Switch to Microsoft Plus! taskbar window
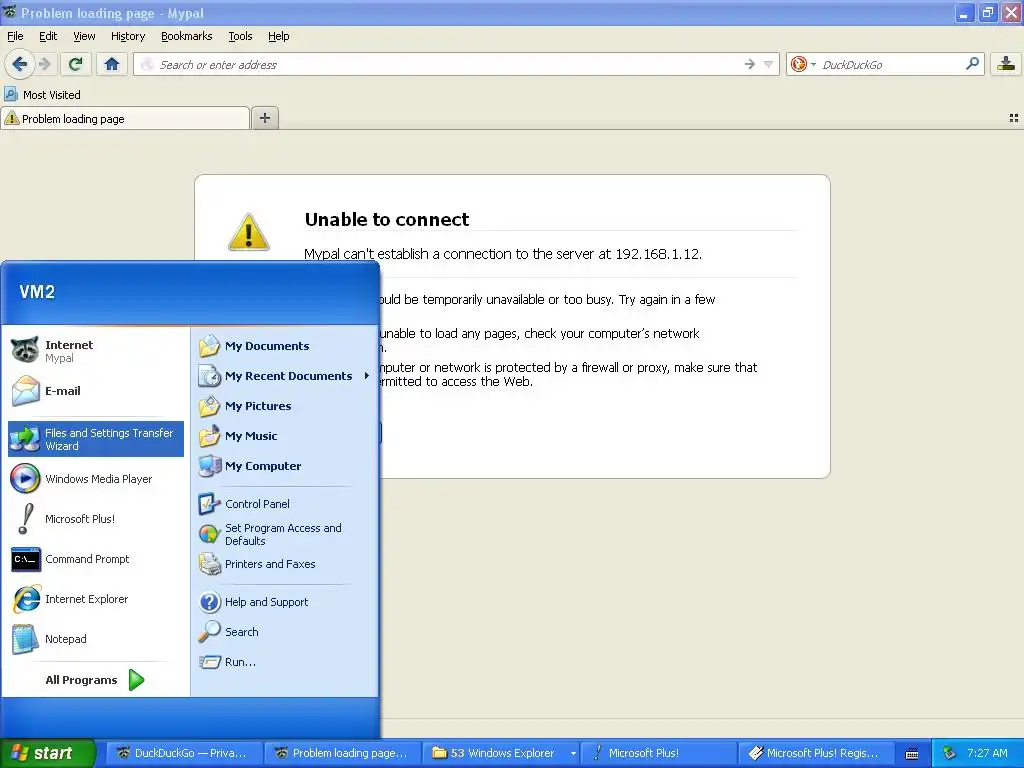Viewport: 1024px width, 768px height. pos(659,753)
